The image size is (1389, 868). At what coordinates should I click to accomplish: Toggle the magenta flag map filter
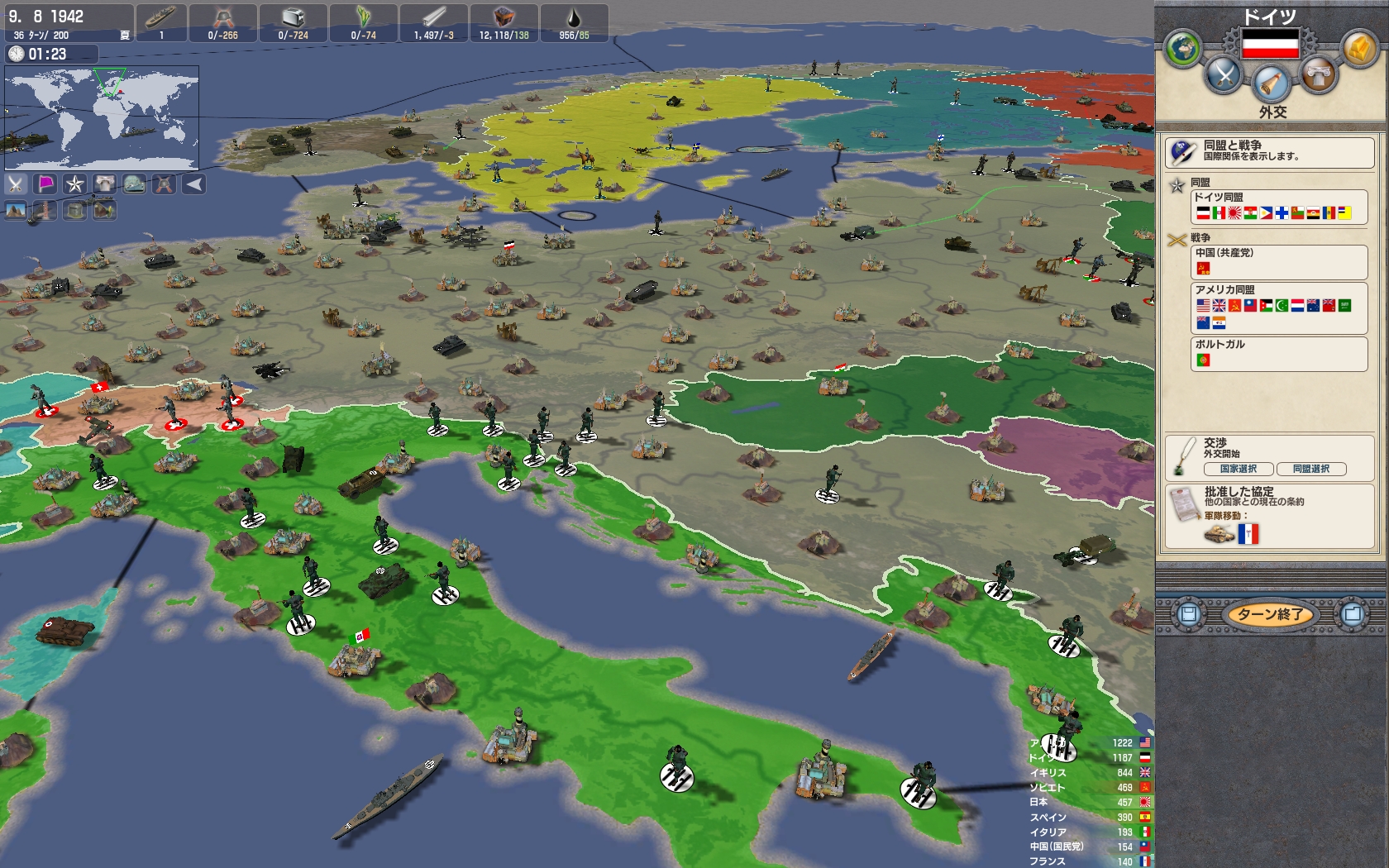[45, 184]
